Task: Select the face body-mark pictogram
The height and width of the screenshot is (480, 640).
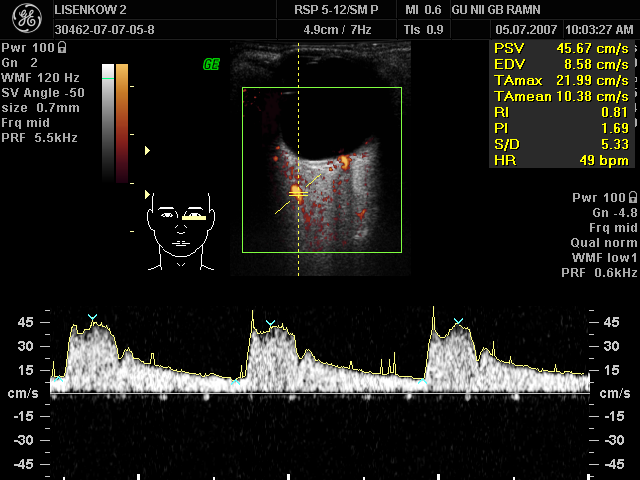Action: pyautogui.click(x=181, y=231)
